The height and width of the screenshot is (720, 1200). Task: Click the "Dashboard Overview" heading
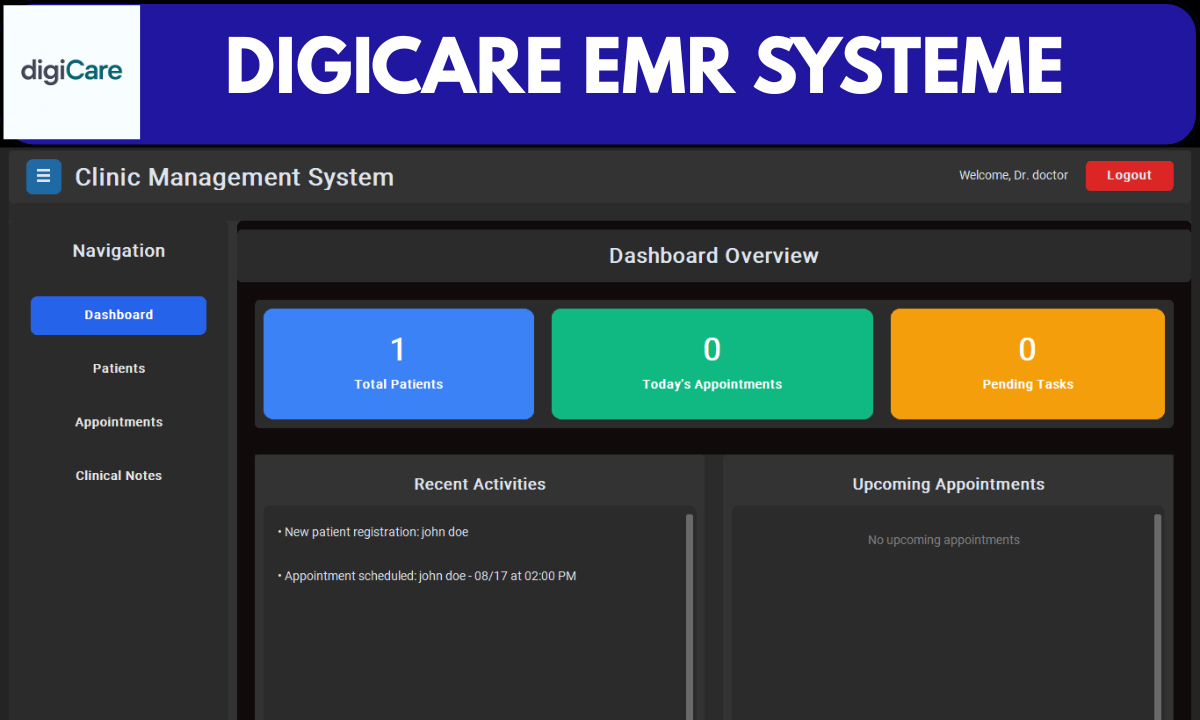tap(714, 256)
